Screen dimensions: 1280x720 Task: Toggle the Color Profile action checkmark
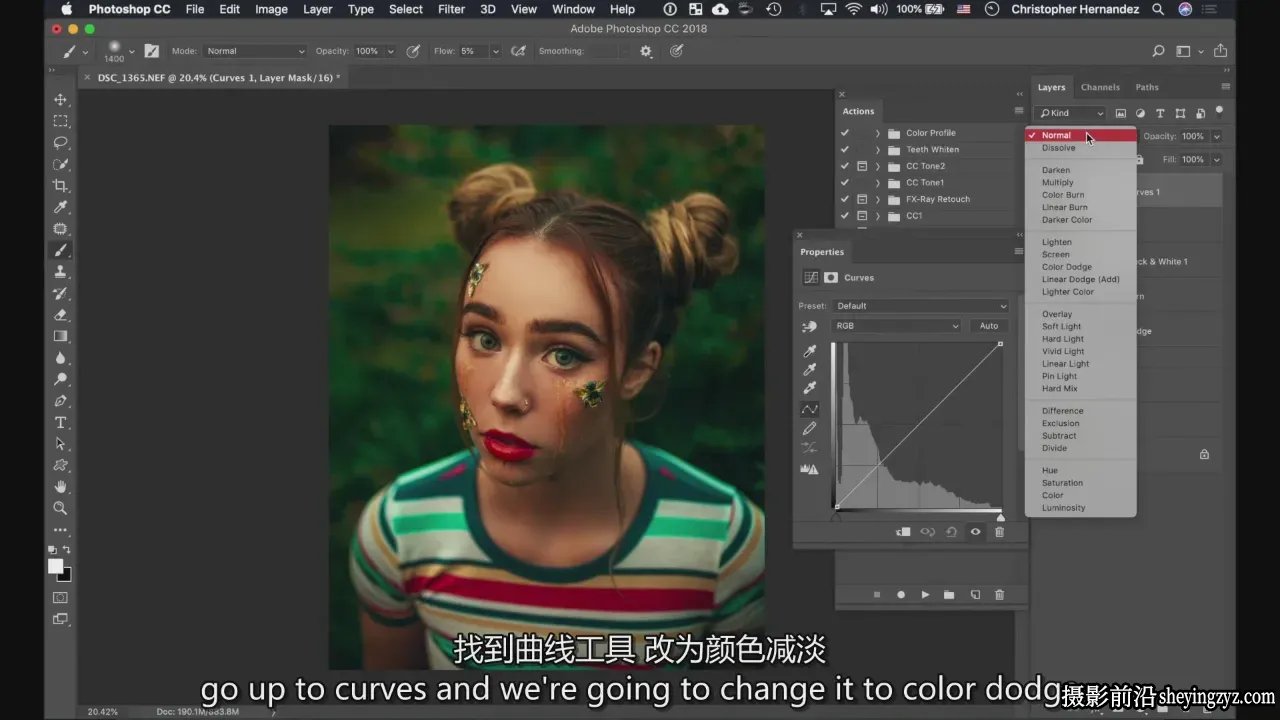[x=845, y=133]
